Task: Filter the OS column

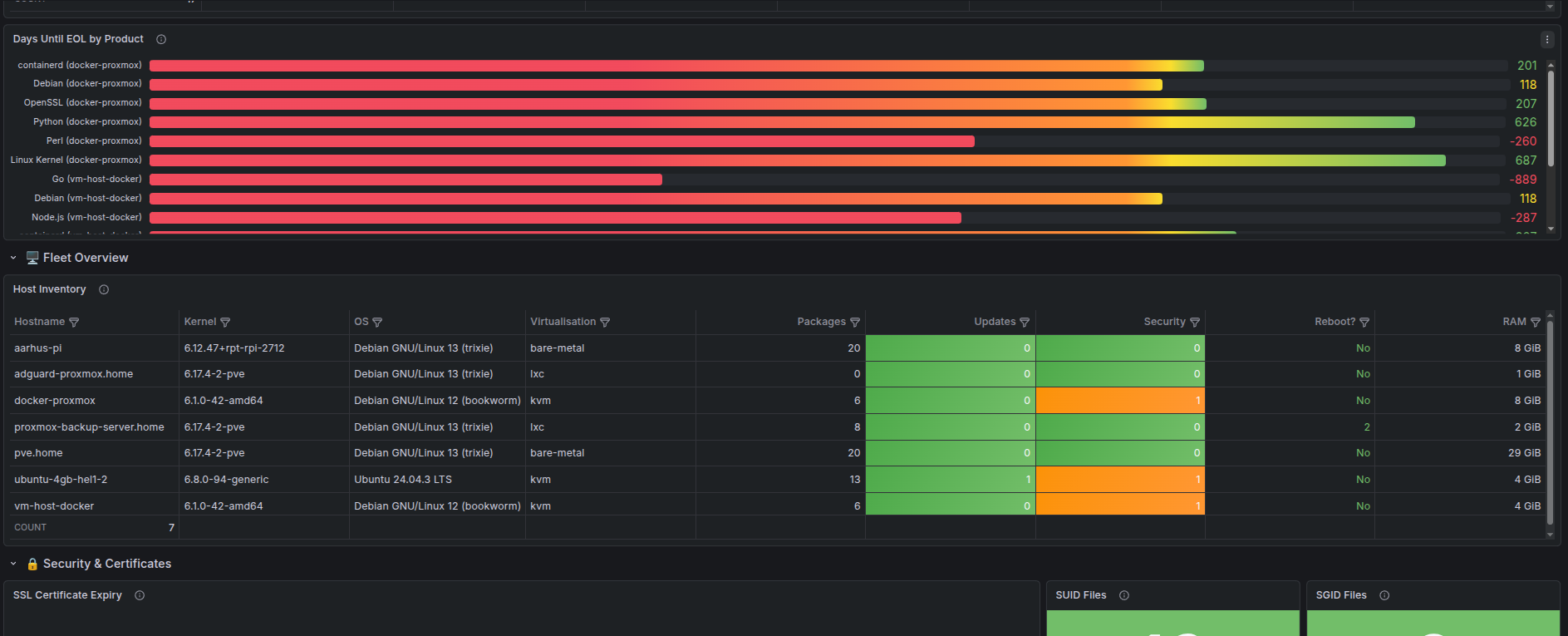Action: pos(377,323)
